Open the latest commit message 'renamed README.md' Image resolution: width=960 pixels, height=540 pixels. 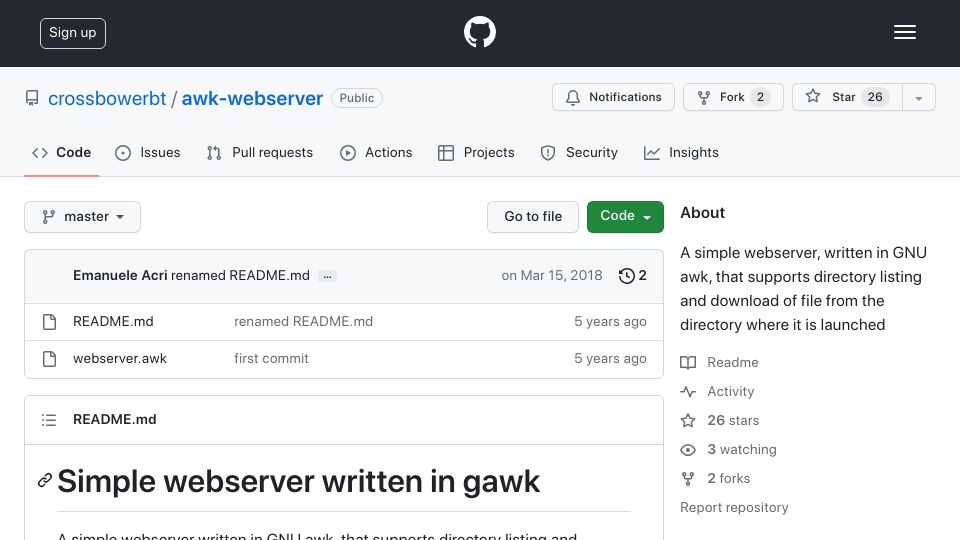(240, 276)
